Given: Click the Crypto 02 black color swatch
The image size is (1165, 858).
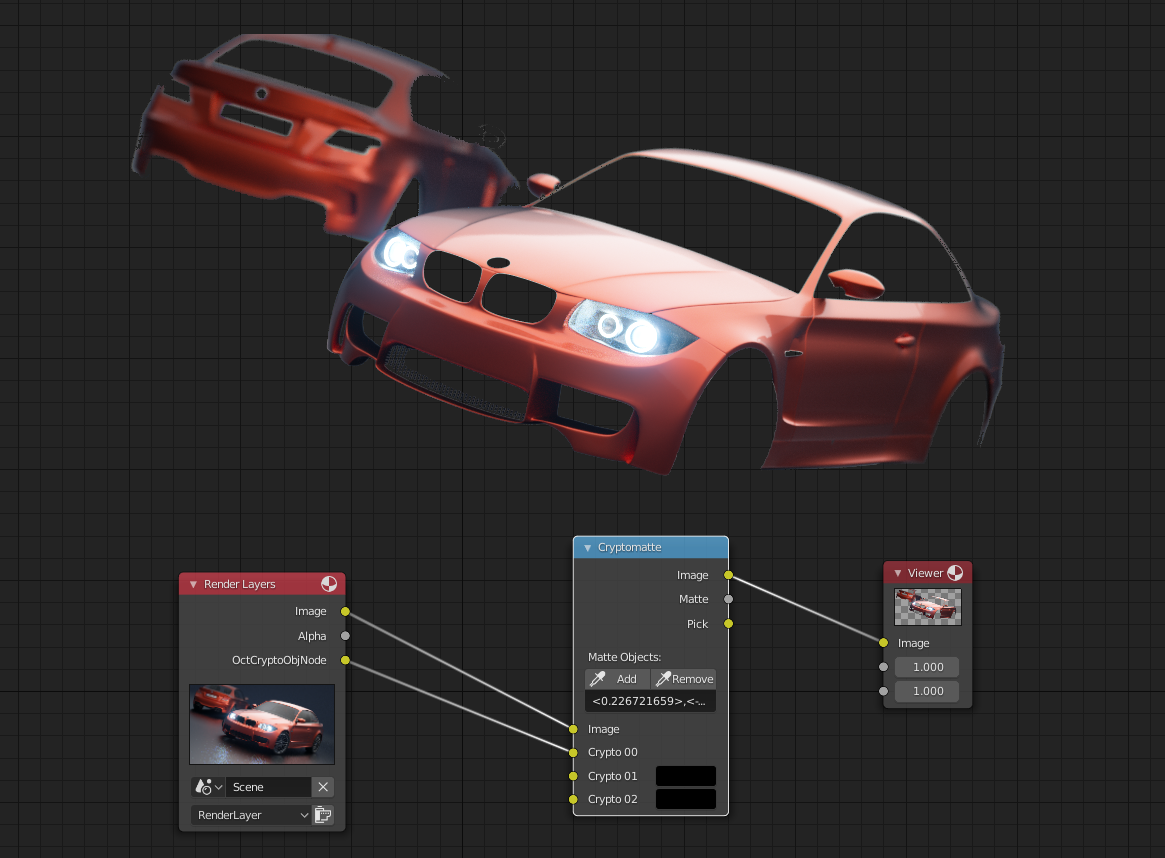Looking at the screenshot, I should 686,799.
